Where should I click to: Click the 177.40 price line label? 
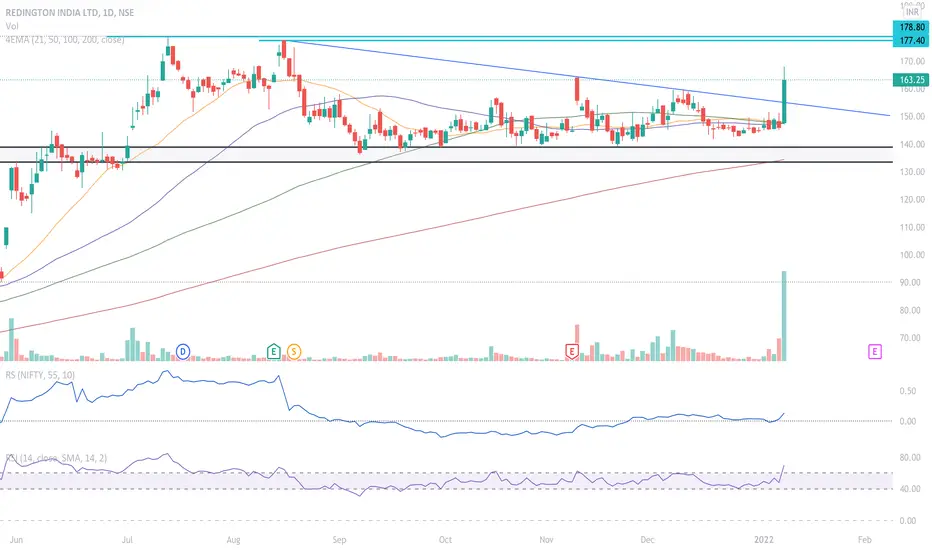click(x=911, y=40)
